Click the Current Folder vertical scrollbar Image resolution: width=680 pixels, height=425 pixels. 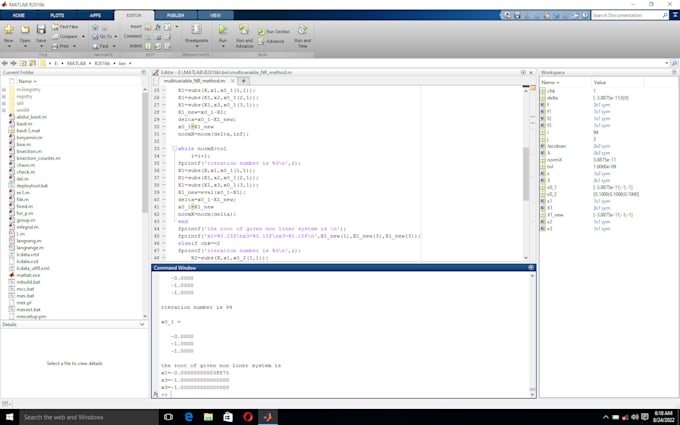coord(145,152)
